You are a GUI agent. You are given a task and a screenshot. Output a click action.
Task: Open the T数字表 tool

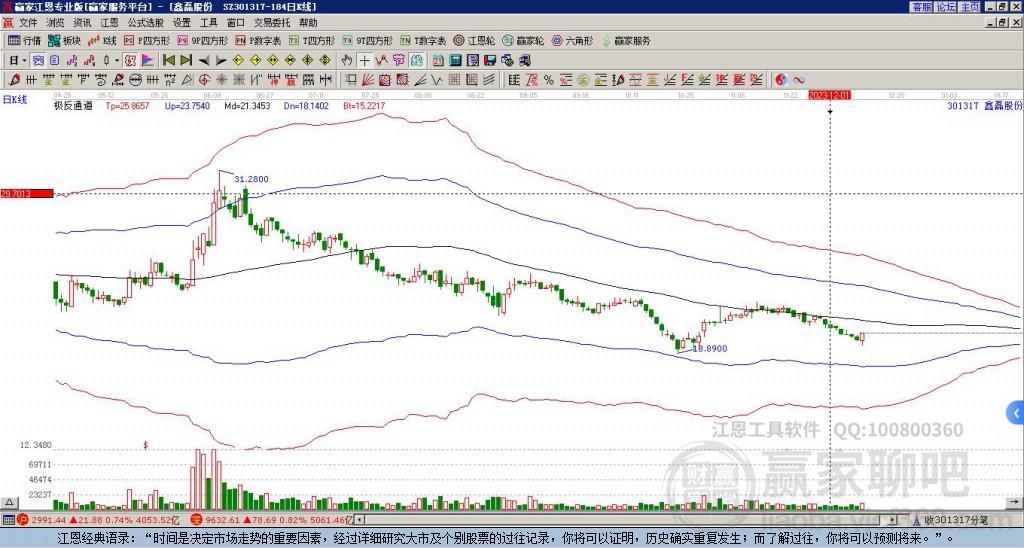click(x=423, y=40)
